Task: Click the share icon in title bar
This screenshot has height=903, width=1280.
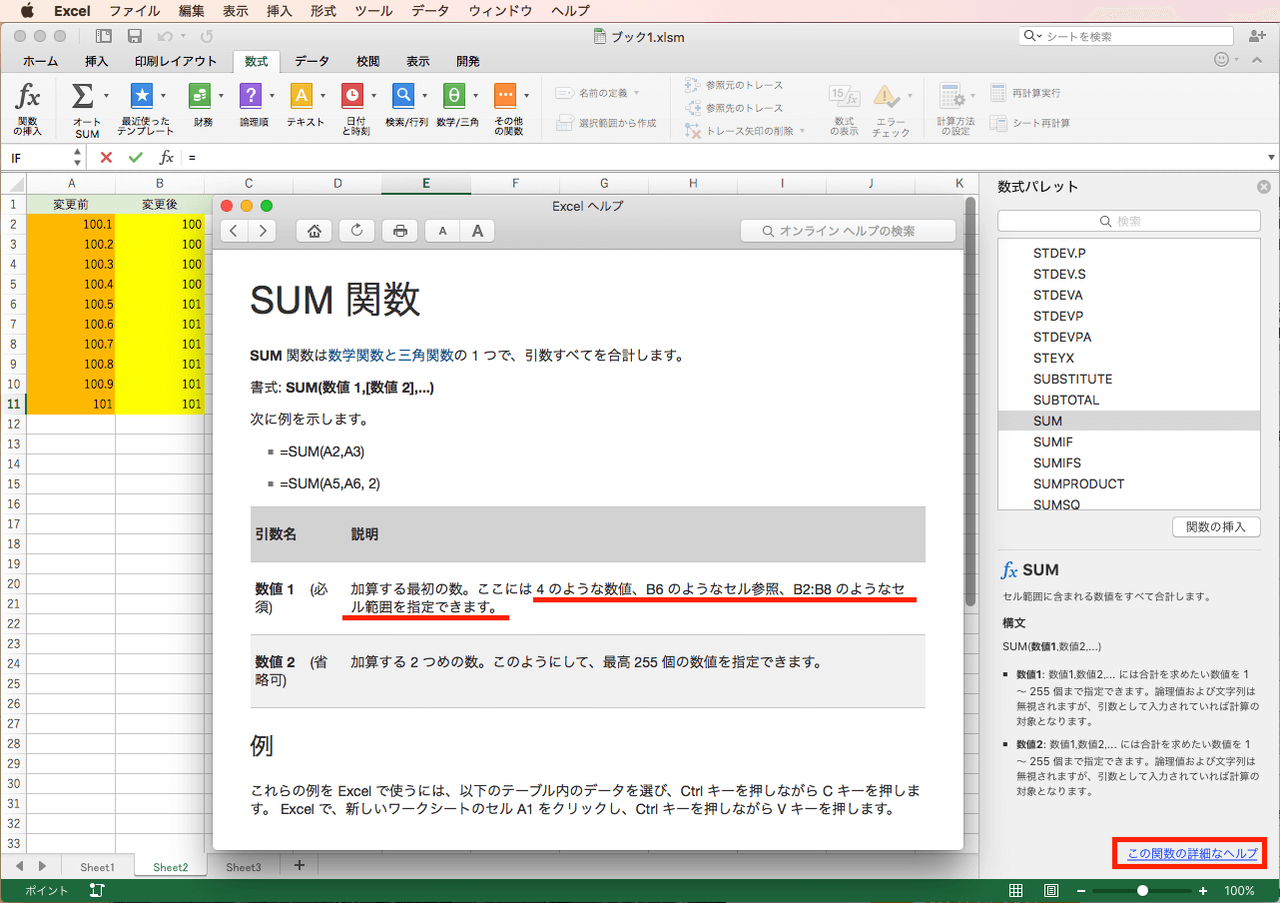Action: click(1256, 36)
